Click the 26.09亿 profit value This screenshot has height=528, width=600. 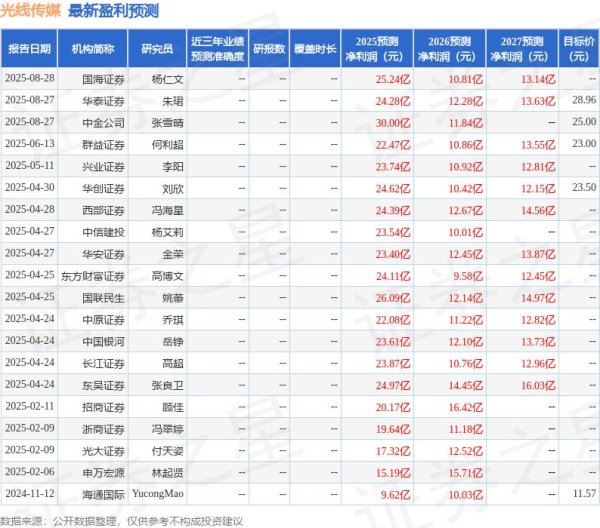pos(393,298)
